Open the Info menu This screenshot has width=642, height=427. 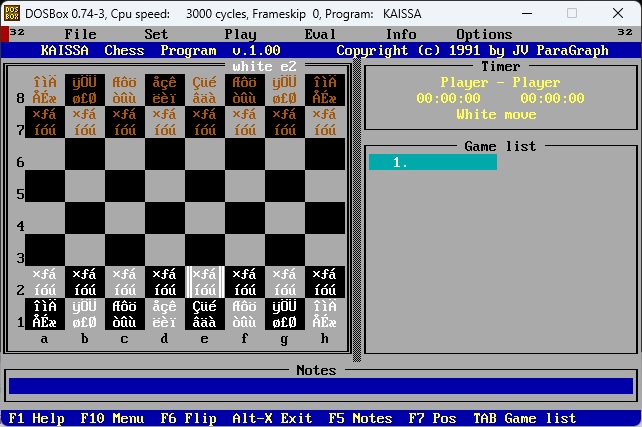[x=401, y=34]
